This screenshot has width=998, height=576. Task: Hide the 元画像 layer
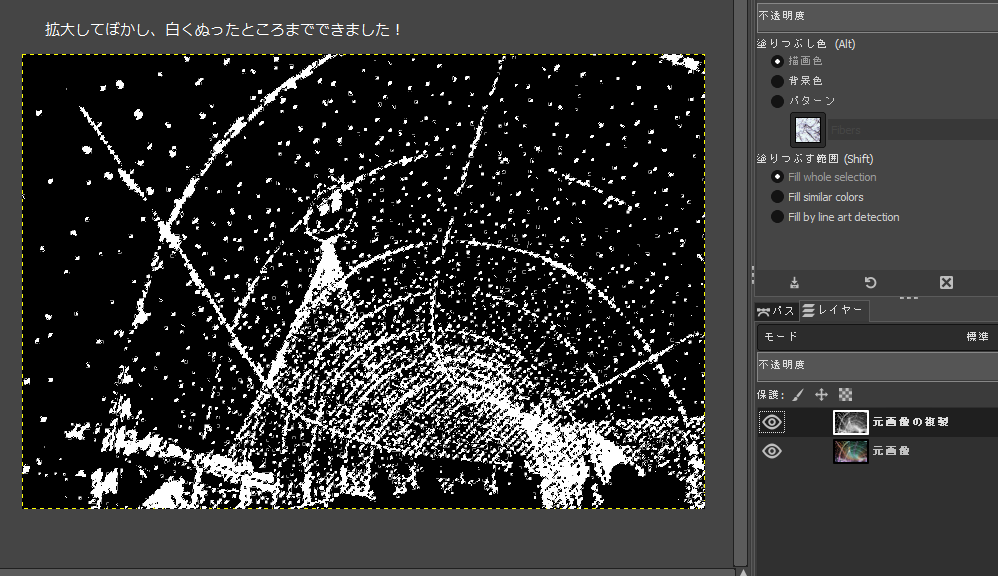pos(771,451)
